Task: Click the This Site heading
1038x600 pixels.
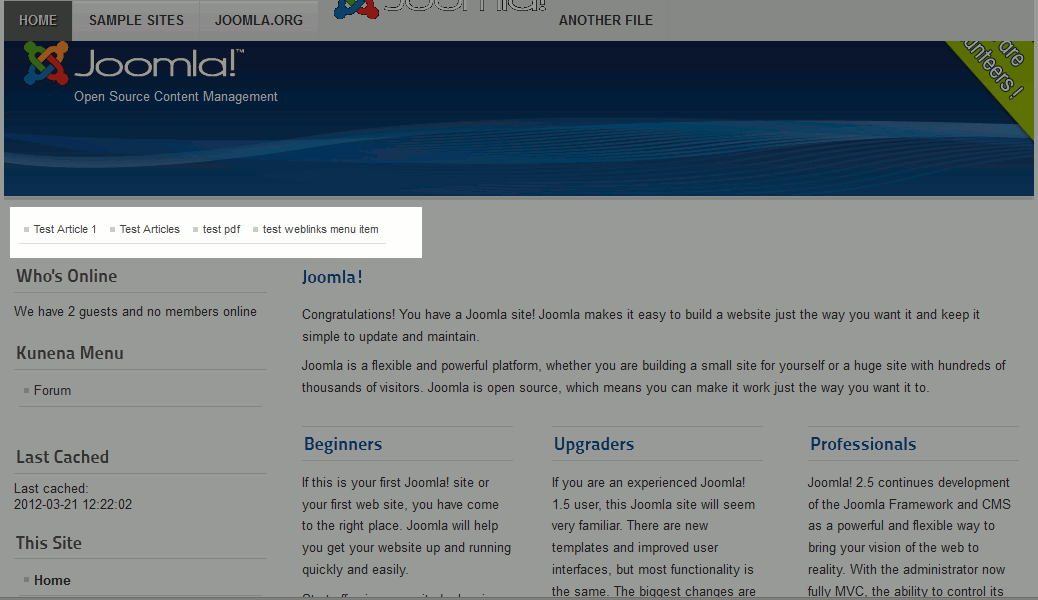Action: tap(49, 543)
